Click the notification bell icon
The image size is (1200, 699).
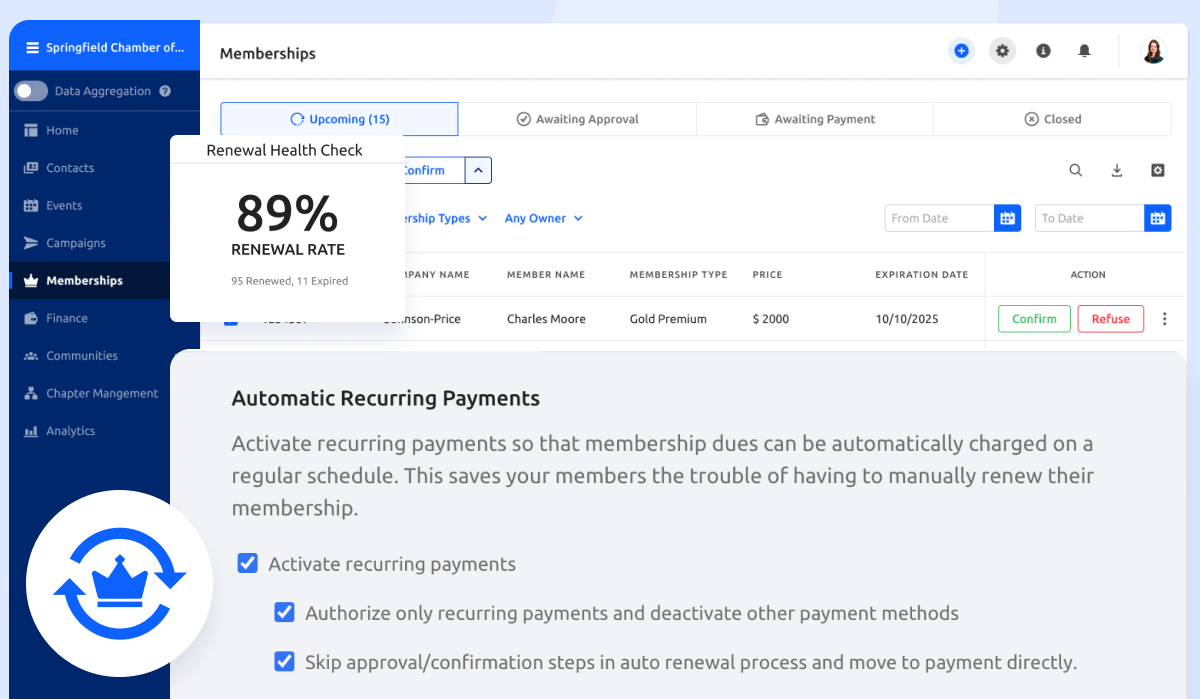point(1084,51)
